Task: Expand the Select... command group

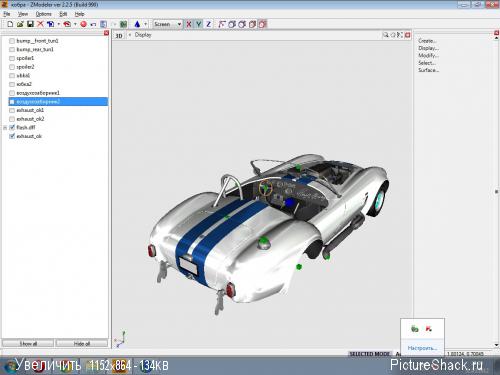Action: pyautogui.click(x=427, y=63)
